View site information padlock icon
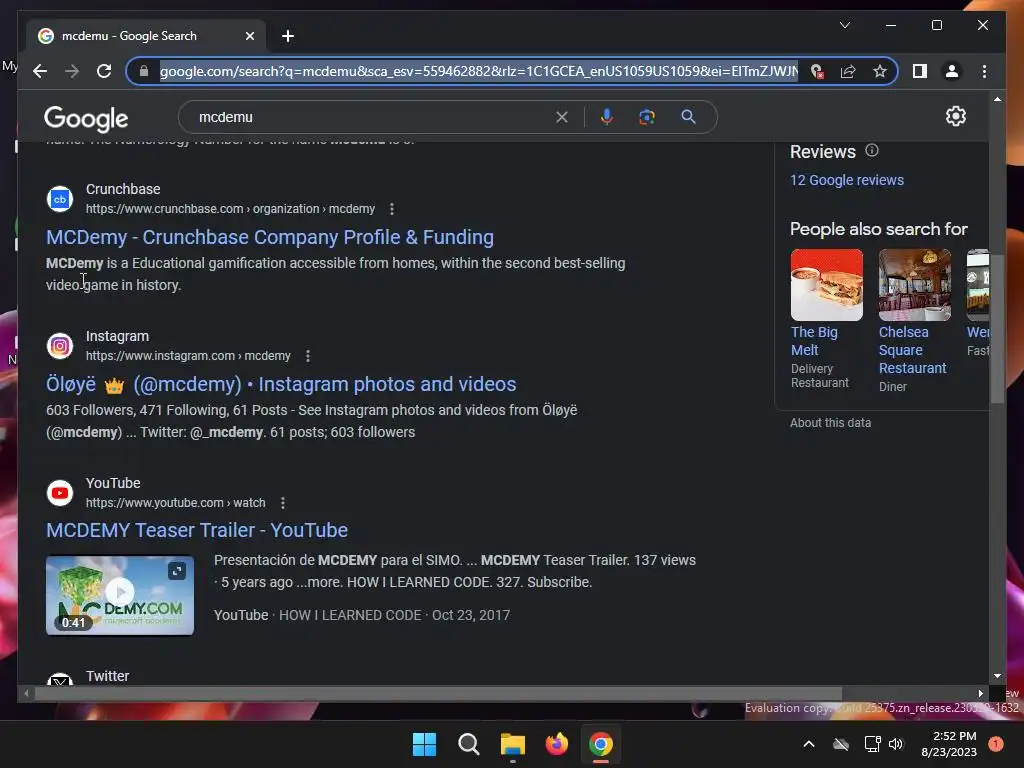The height and width of the screenshot is (768, 1024). pyautogui.click(x=144, y=71)
